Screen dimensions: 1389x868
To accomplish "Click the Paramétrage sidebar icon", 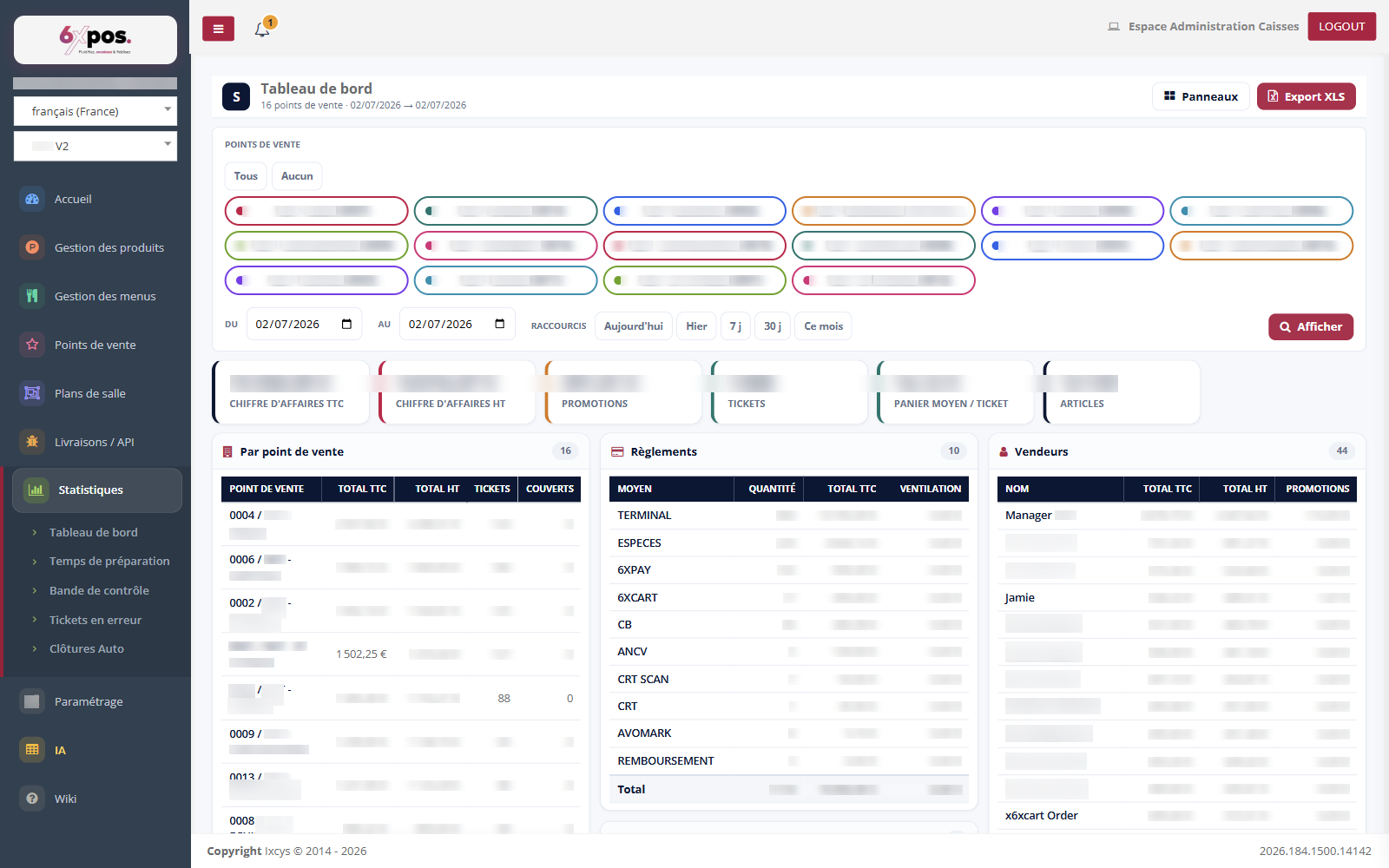I will pyautogui.click(x=32, y=701).
